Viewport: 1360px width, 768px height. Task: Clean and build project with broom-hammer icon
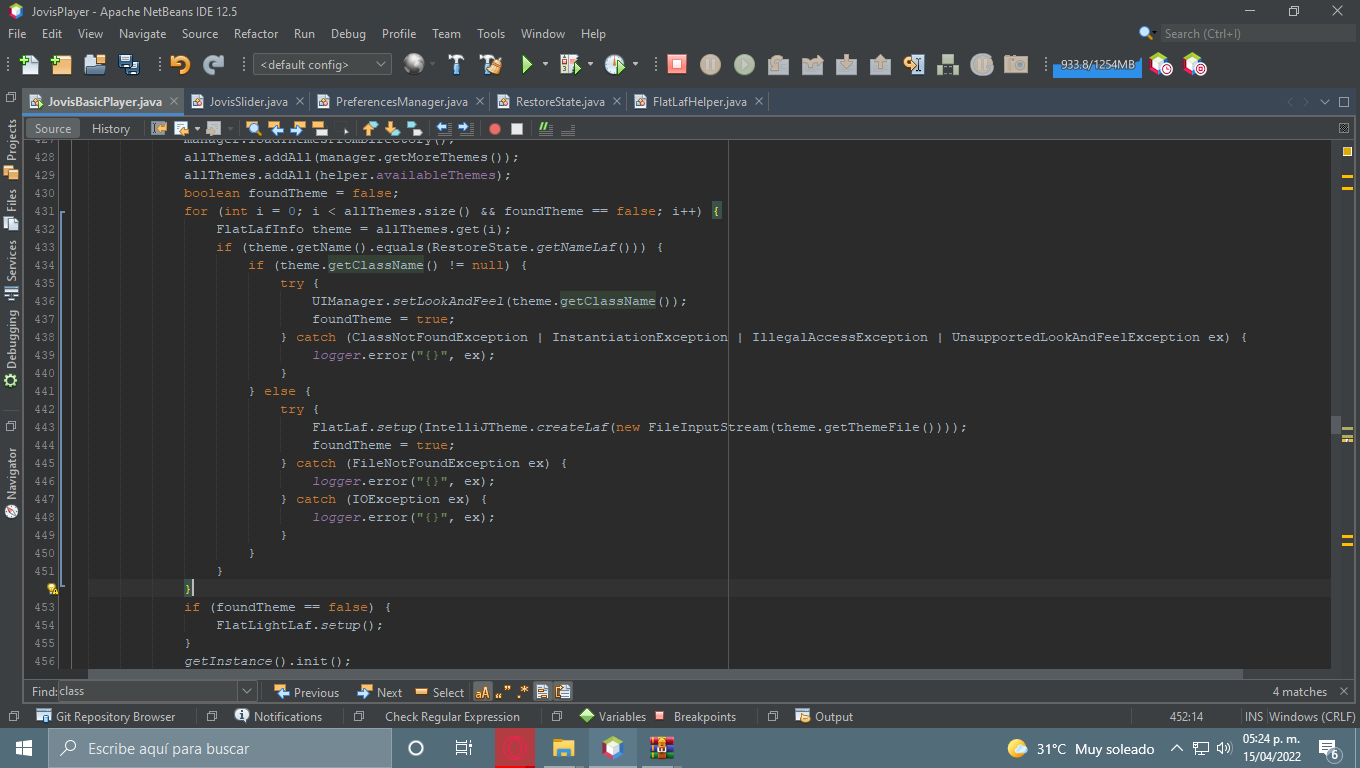click(490, 65)
